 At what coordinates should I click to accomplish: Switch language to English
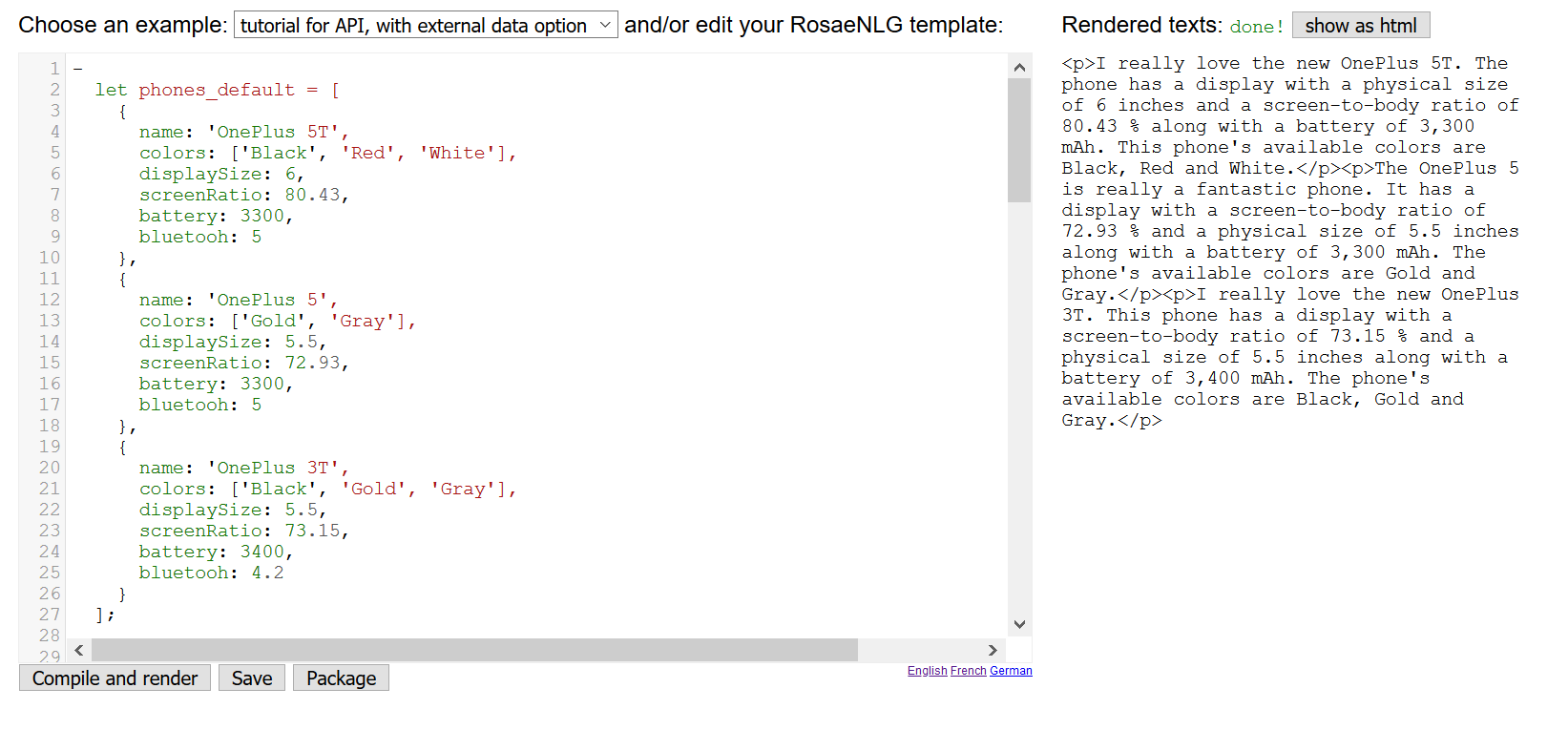(x=927, y=671)
